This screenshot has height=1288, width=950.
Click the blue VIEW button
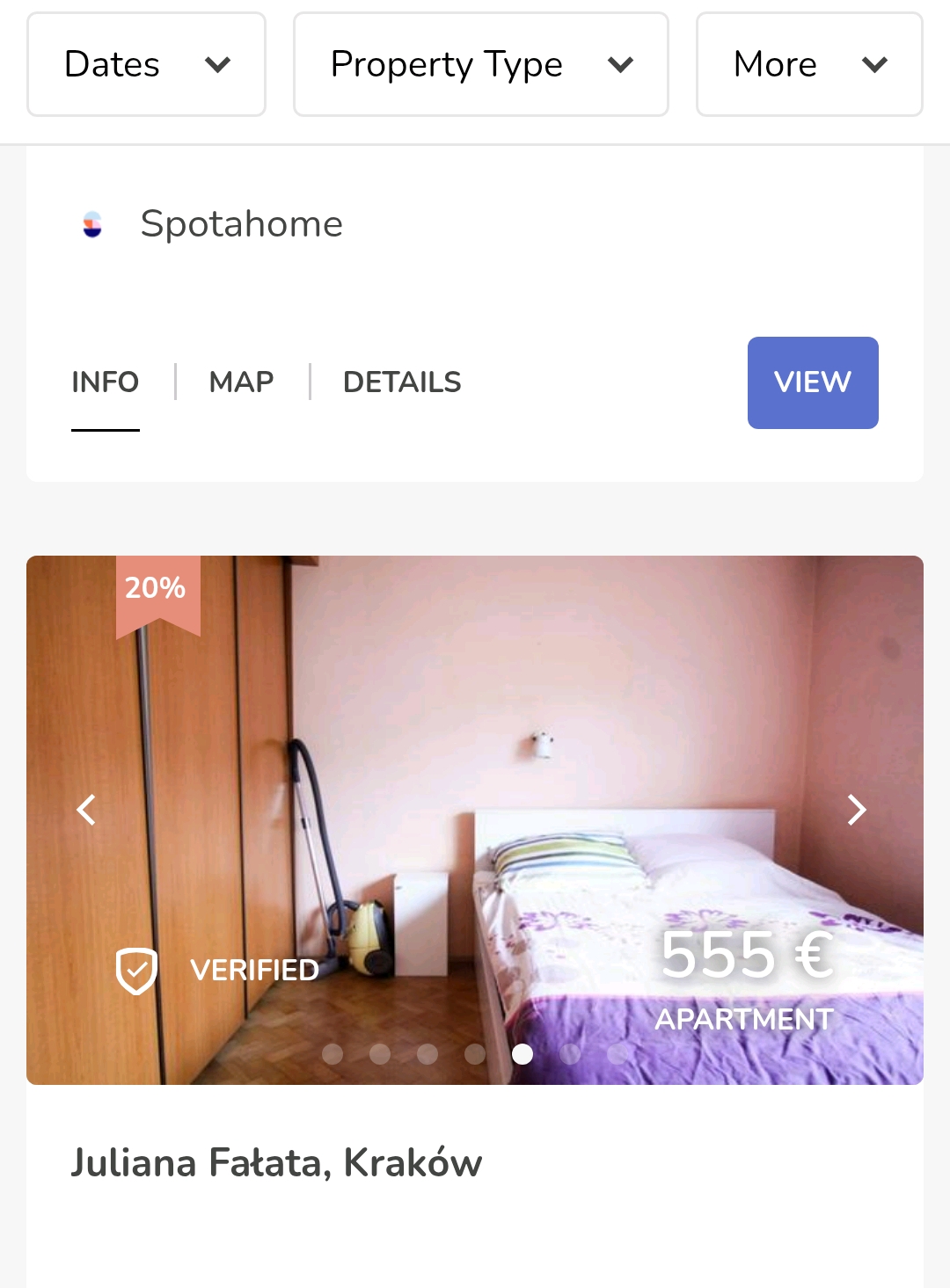click(x=813, y=382)
